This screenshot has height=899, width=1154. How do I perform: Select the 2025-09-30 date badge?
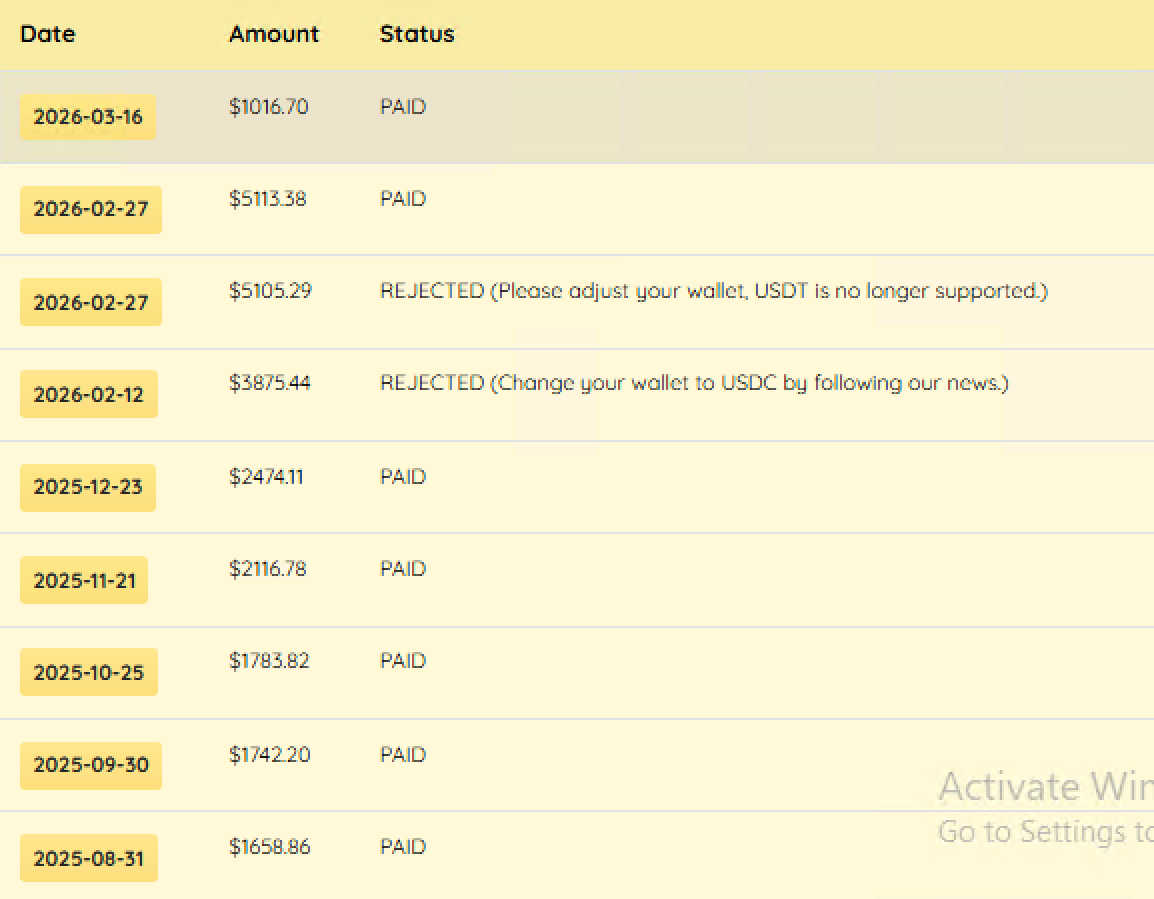click(91, 765)
